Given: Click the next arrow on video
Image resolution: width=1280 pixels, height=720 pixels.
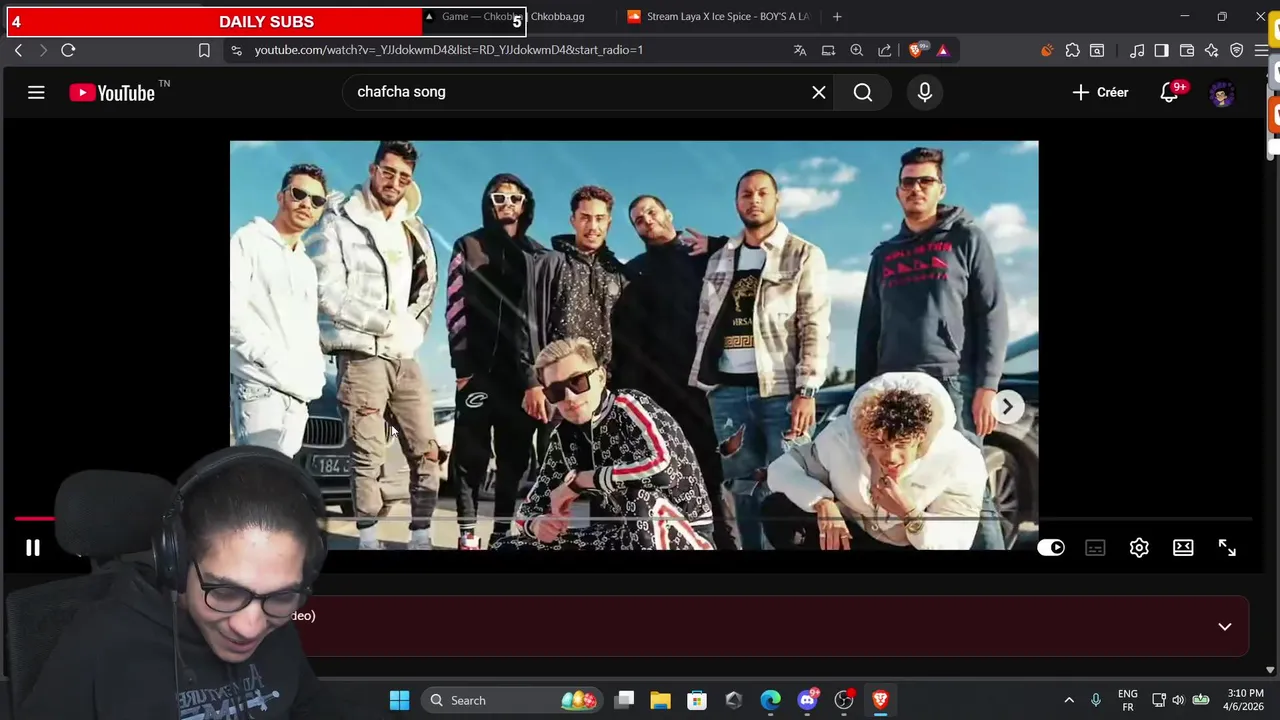Looking at the screenshot, I should pos(1008,406).
